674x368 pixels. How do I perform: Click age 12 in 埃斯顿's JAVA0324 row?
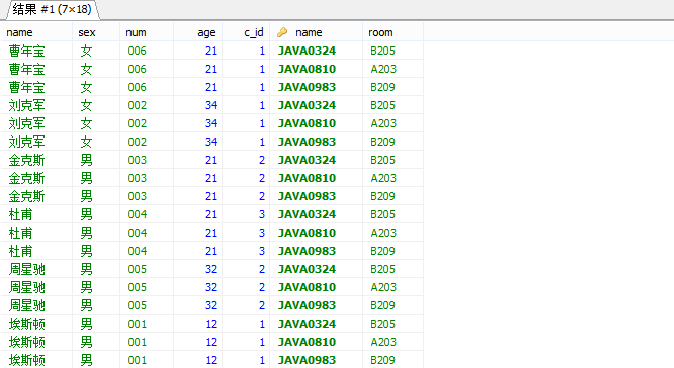click(211, 324)
